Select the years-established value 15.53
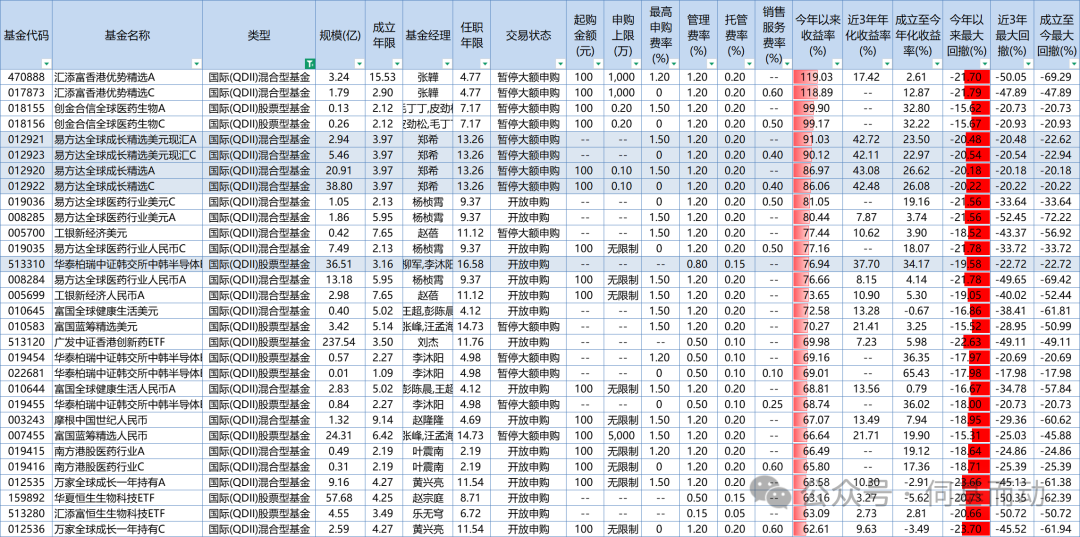The height and width of the screenshot is (537, 1080). [382, 78]
